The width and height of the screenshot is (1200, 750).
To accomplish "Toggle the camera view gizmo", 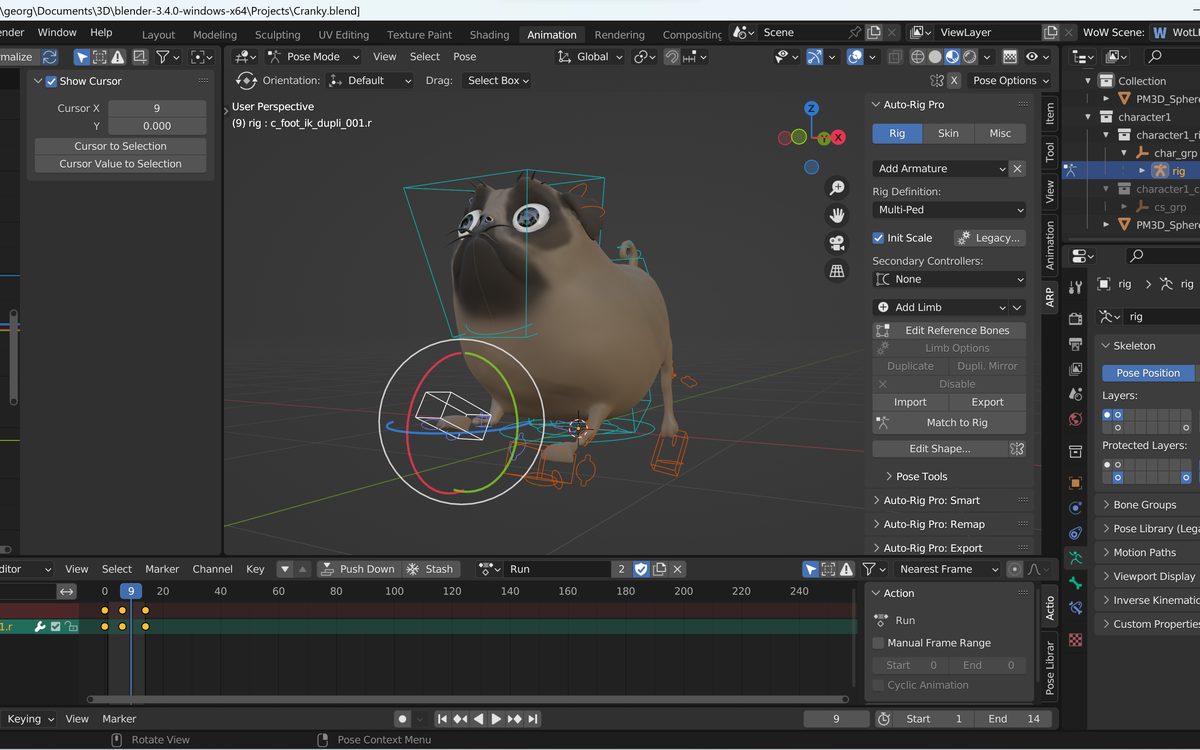I will pyautogui.click(x=837, y=243).
